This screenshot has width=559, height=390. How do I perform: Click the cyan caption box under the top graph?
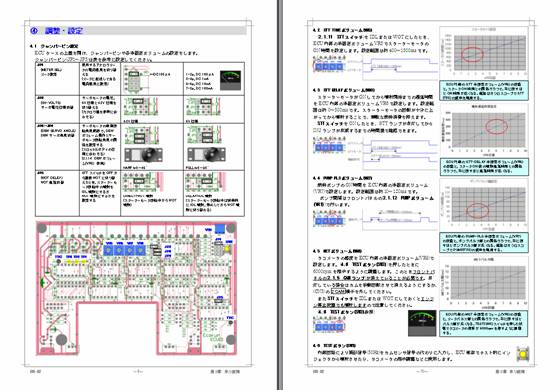point(484,91)
